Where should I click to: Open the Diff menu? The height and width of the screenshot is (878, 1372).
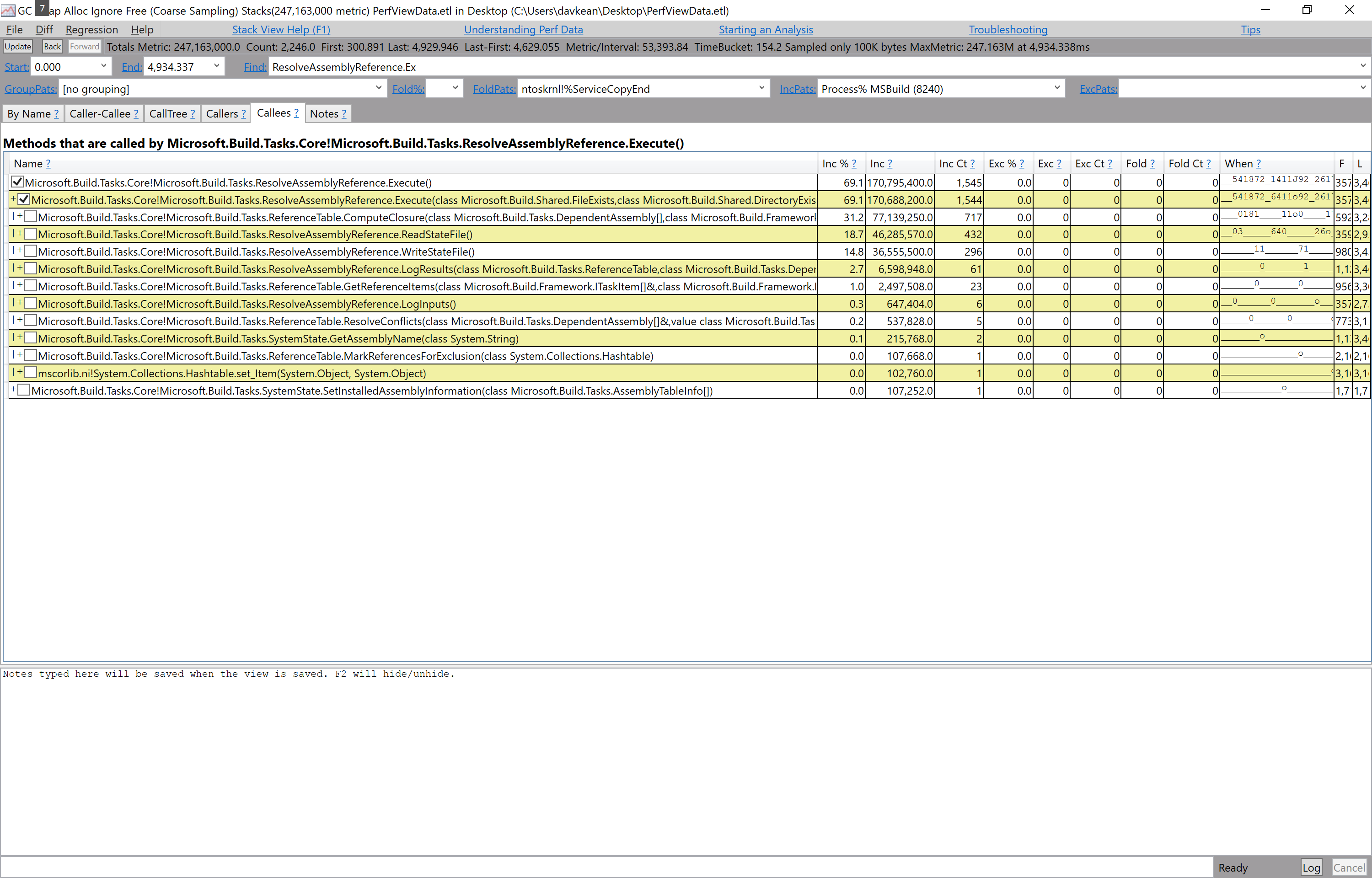44,29
